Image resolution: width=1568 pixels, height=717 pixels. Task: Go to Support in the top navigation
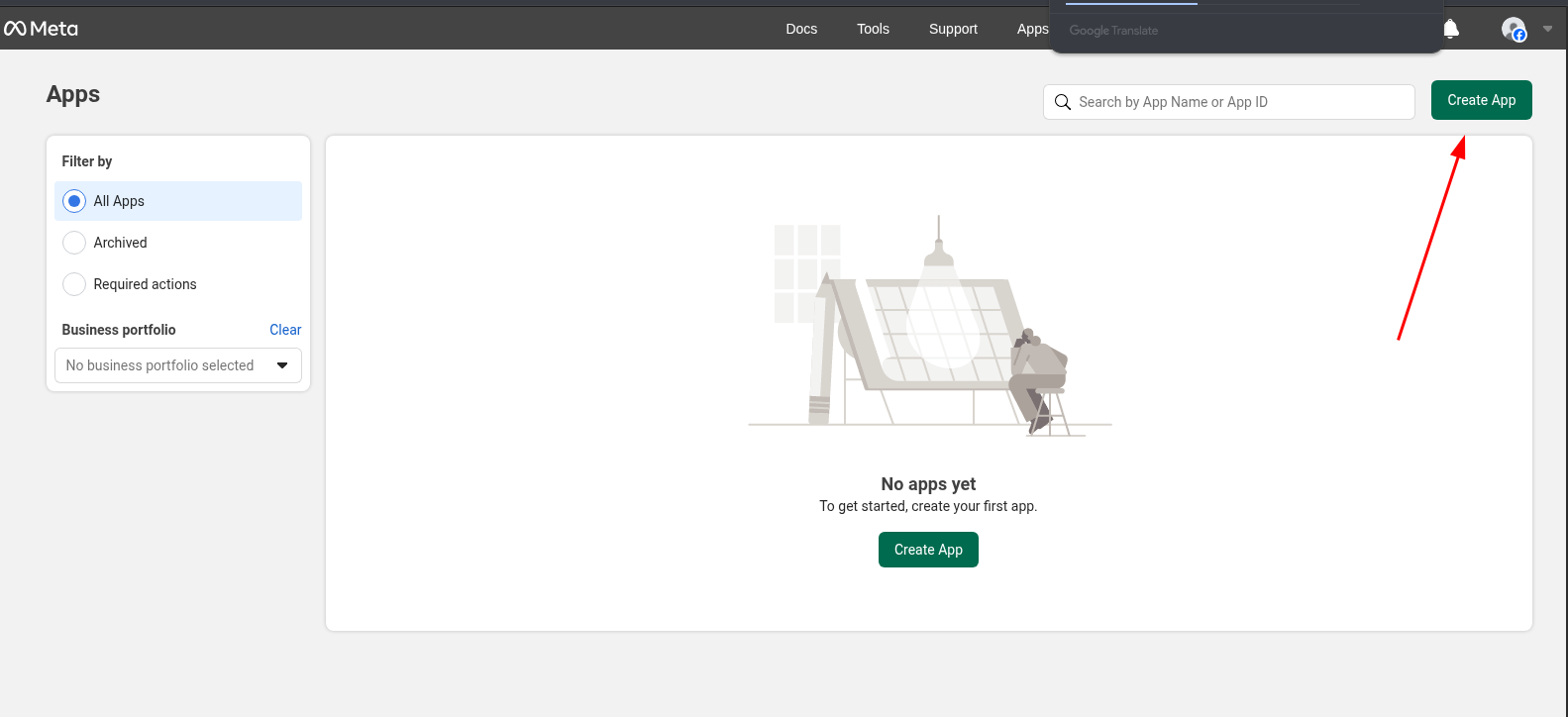(x=953, y=29)
